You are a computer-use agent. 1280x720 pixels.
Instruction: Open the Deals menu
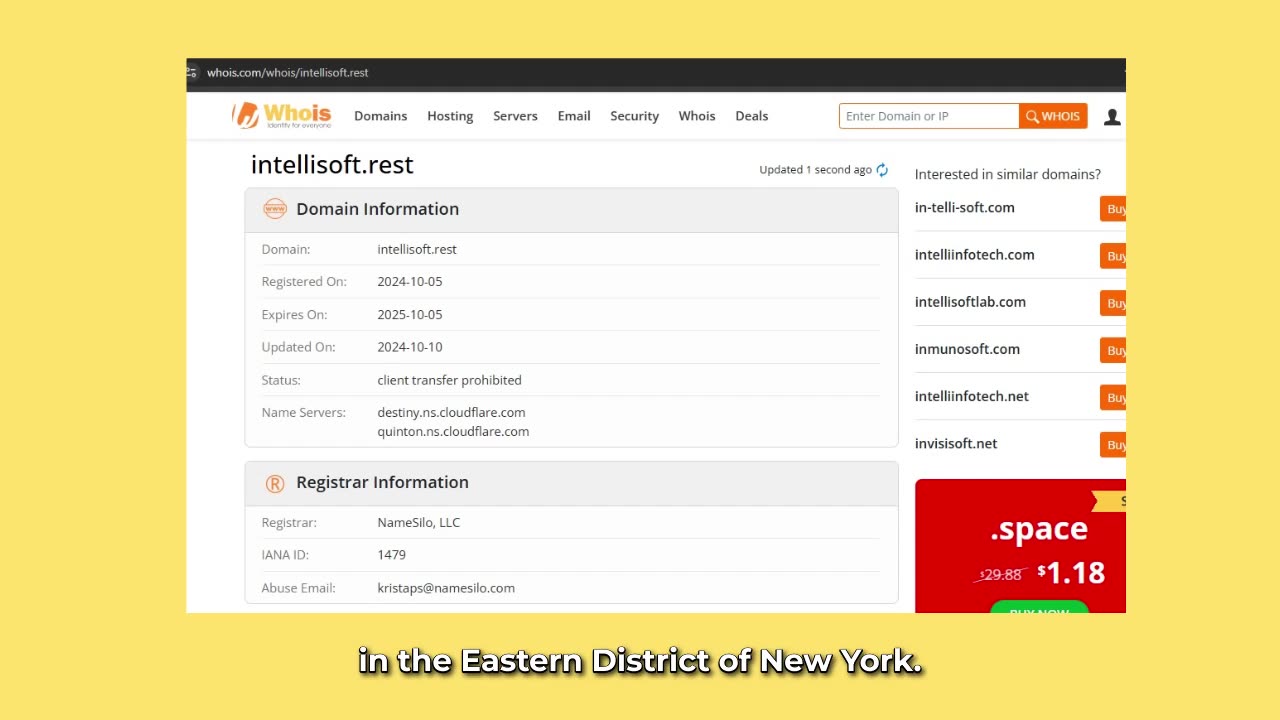751,116
